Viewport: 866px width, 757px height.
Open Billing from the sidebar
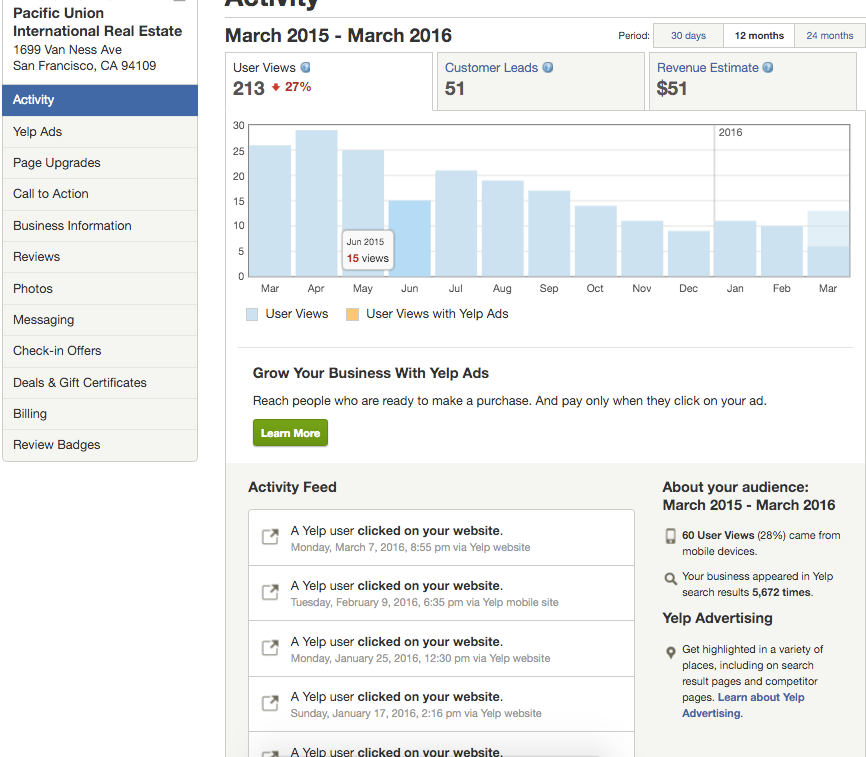pyautogui.click(x=30, y=414)
